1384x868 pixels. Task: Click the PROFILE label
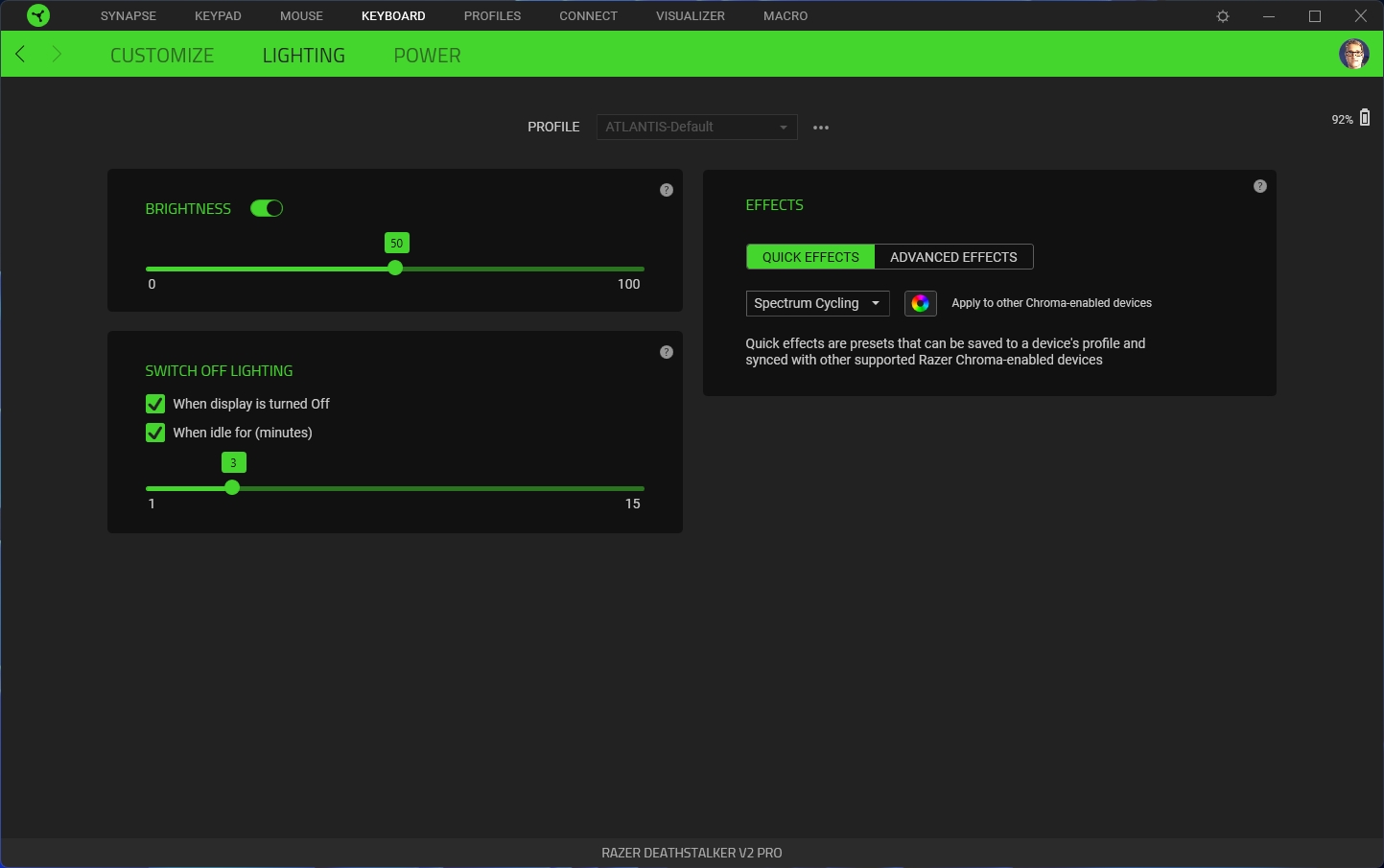click(x=553, y=127)
